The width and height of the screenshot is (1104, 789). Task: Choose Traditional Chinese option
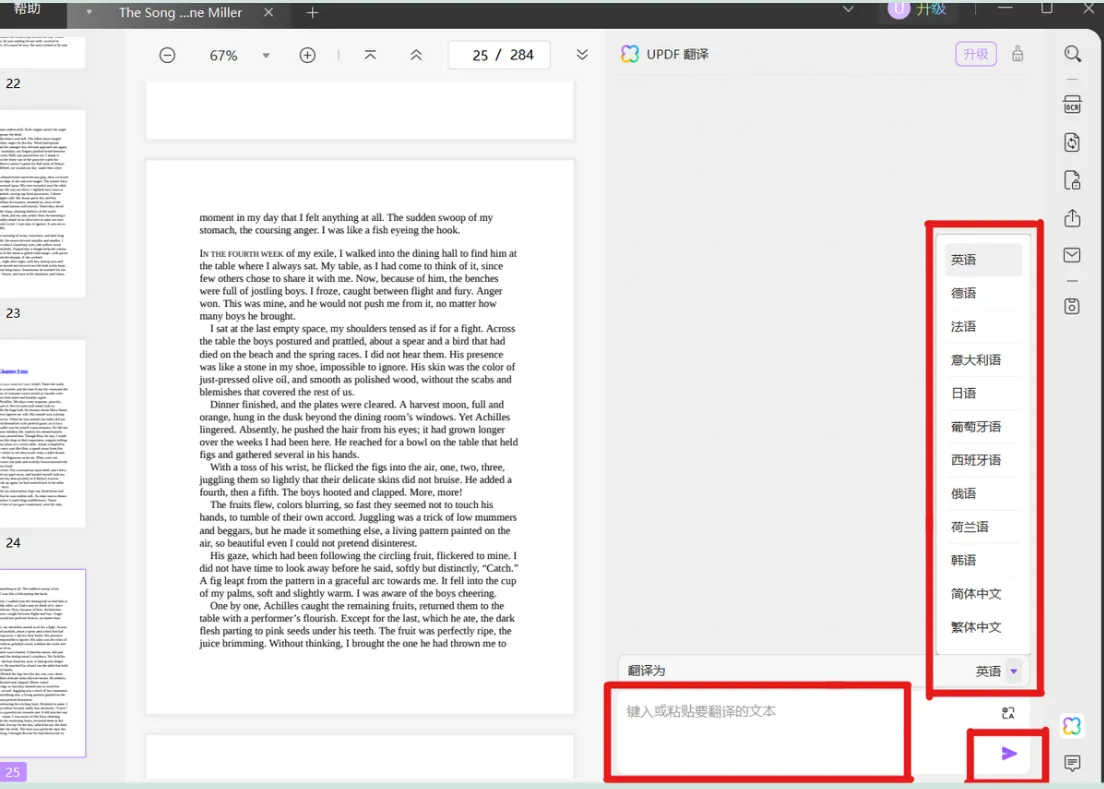pyautogui.click(x=982, y=627)
